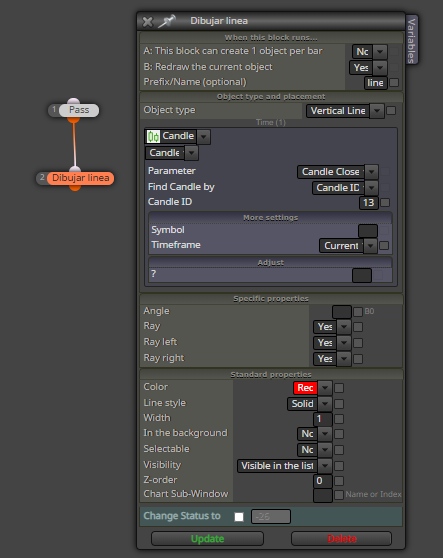Tick checkbox beside Ray right

click(358, 359)
